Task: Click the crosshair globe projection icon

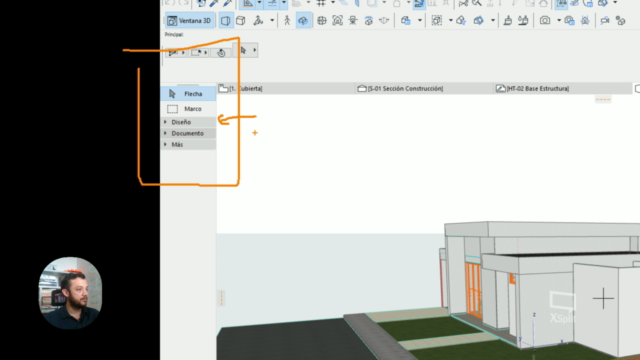Action: coord(322,20)
